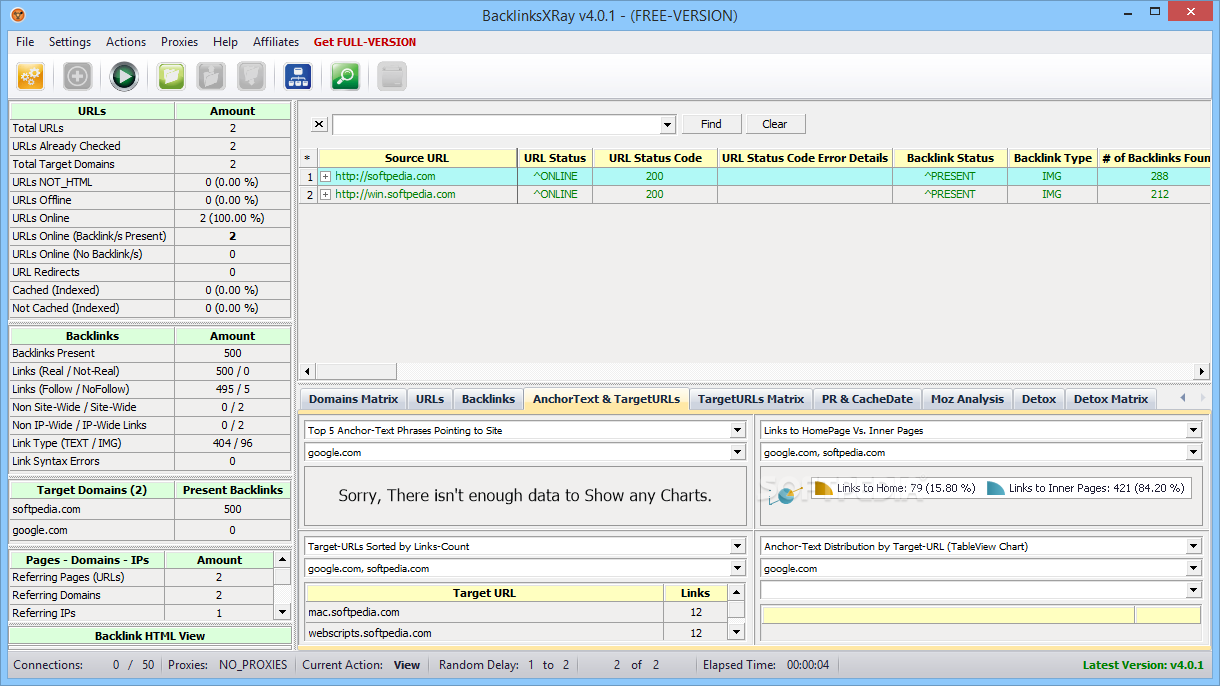This screenshot has width=1220, height=686.
Task: Open the Actions menu
Action: 126,42
